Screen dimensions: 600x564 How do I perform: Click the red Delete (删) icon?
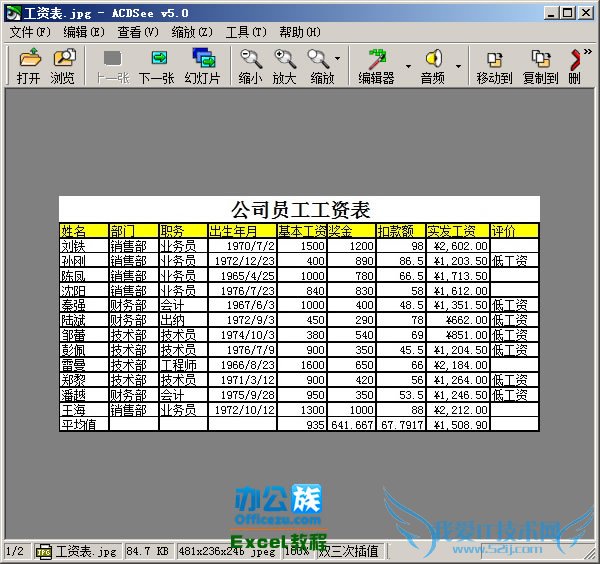coord(575,60)
